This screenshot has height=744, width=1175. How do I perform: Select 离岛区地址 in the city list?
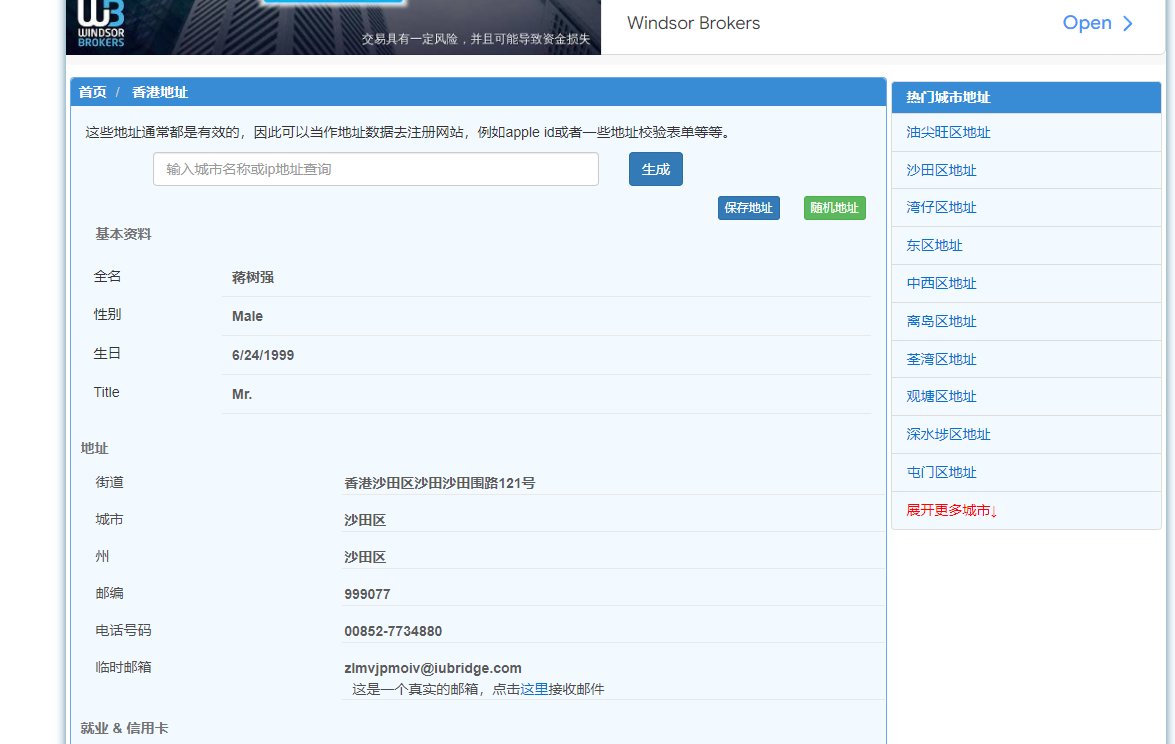pyautogui.click(x=940, y=321)
